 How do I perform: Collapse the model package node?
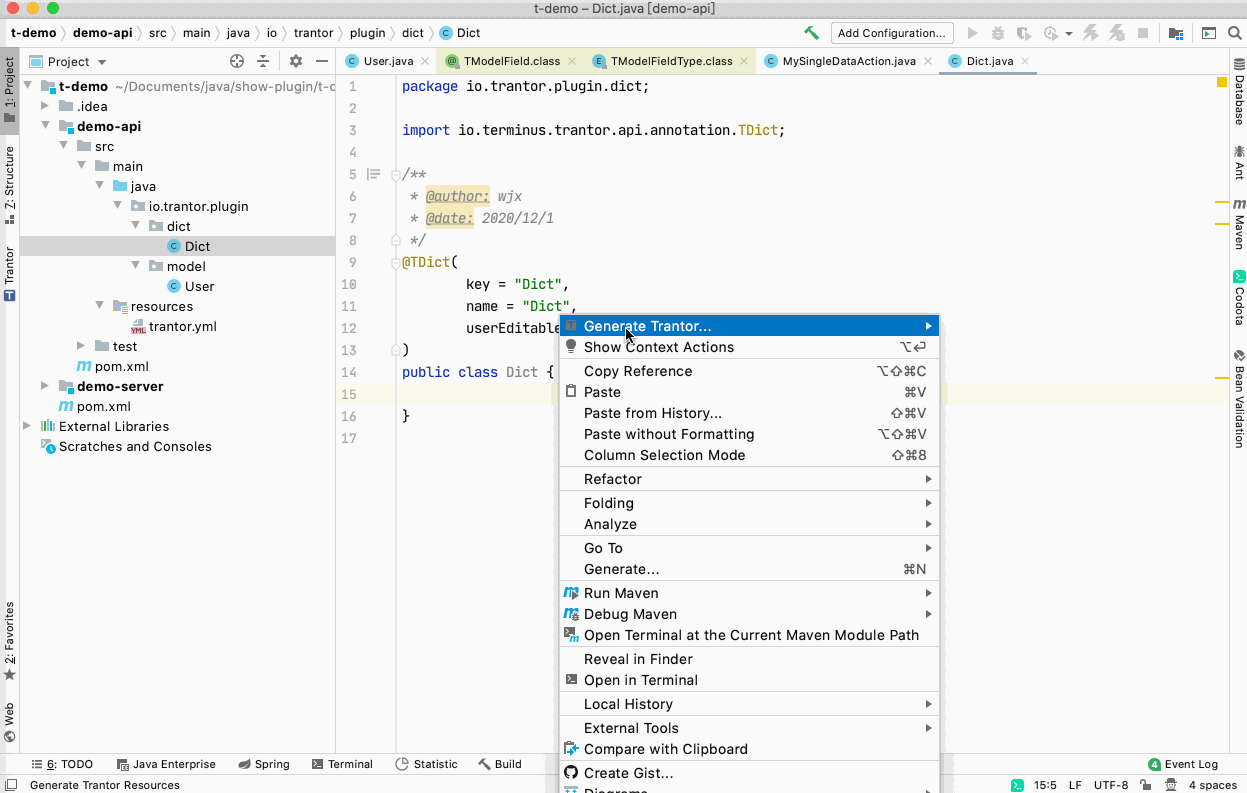tap(135, 266)
